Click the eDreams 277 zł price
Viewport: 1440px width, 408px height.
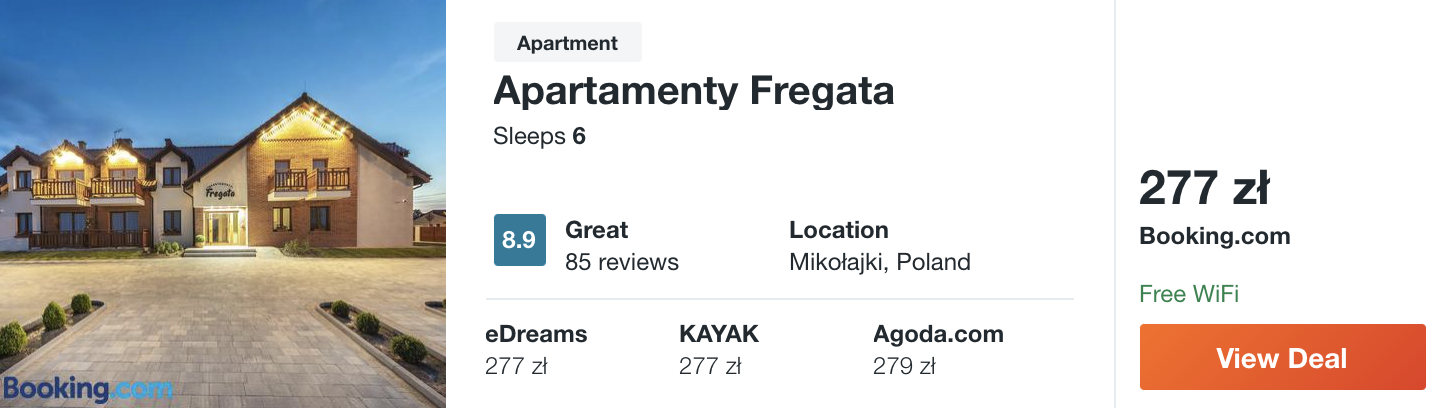(516, 367)
